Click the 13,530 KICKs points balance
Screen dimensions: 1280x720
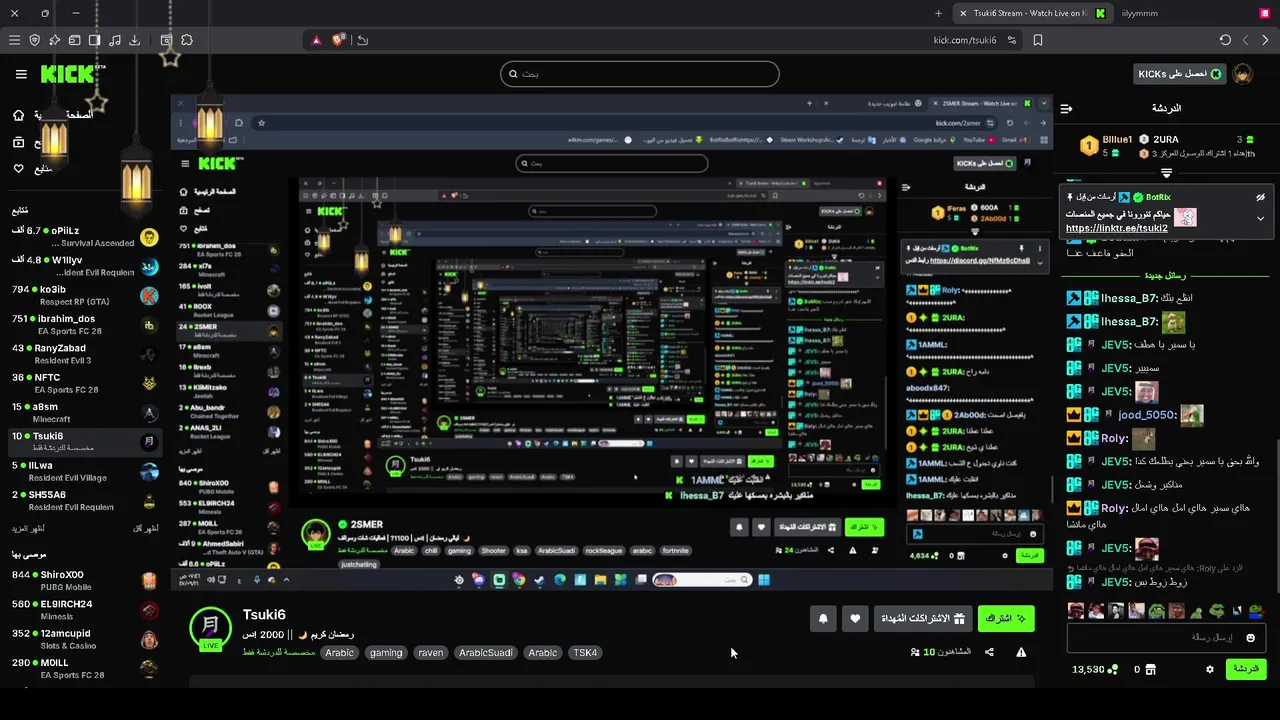click(x=1095, y=669)
